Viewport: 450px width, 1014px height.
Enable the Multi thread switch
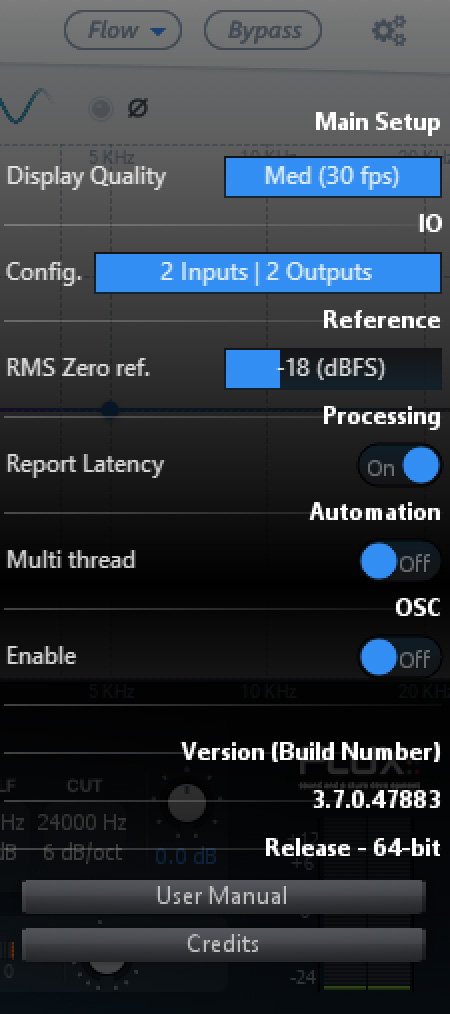(400, 561)
